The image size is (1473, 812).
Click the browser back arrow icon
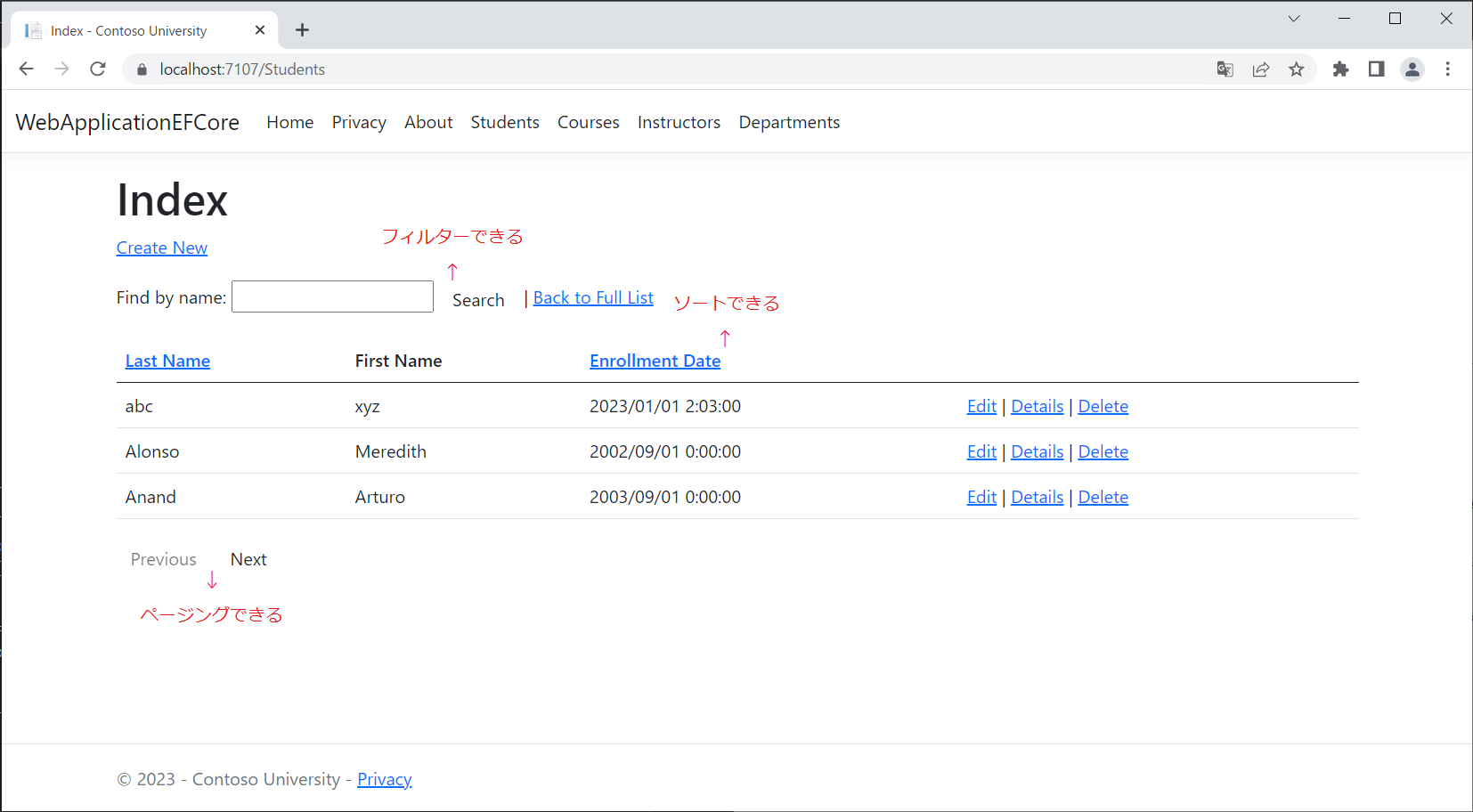(26, 69)
